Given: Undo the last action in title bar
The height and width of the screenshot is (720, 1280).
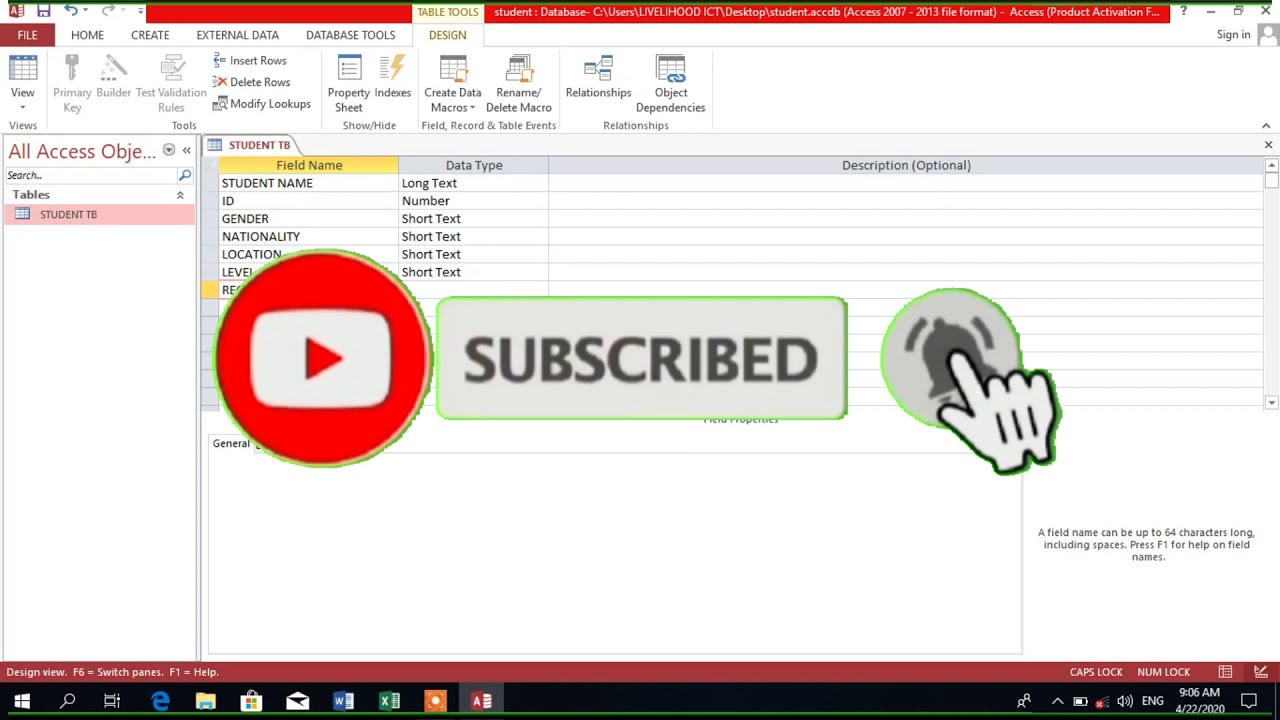Looking at the screenshot, I should 71,11.
